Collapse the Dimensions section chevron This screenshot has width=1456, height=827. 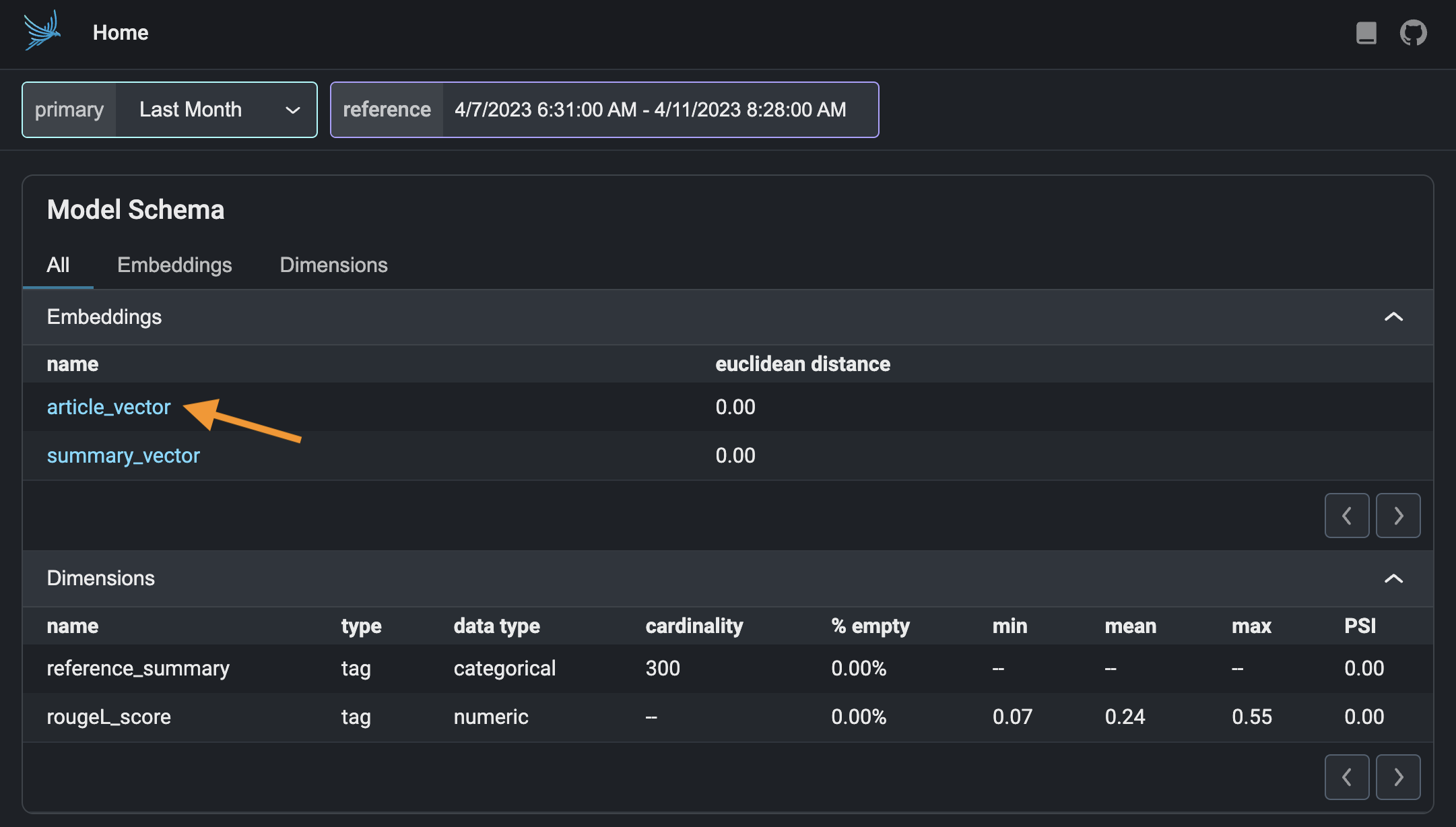click(x=1393, y=578)
